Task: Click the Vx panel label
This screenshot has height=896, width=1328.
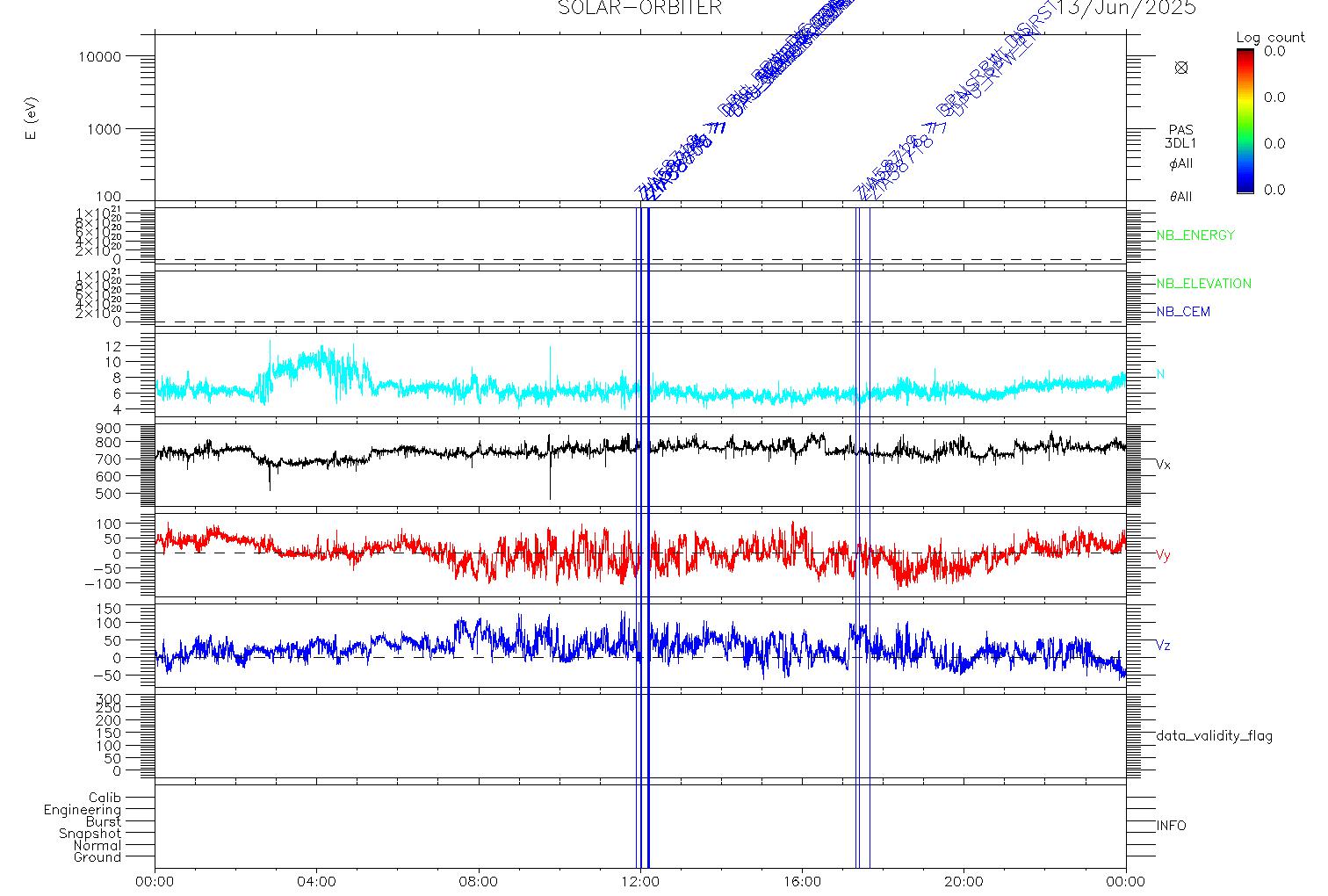Action: point(1163,464)
